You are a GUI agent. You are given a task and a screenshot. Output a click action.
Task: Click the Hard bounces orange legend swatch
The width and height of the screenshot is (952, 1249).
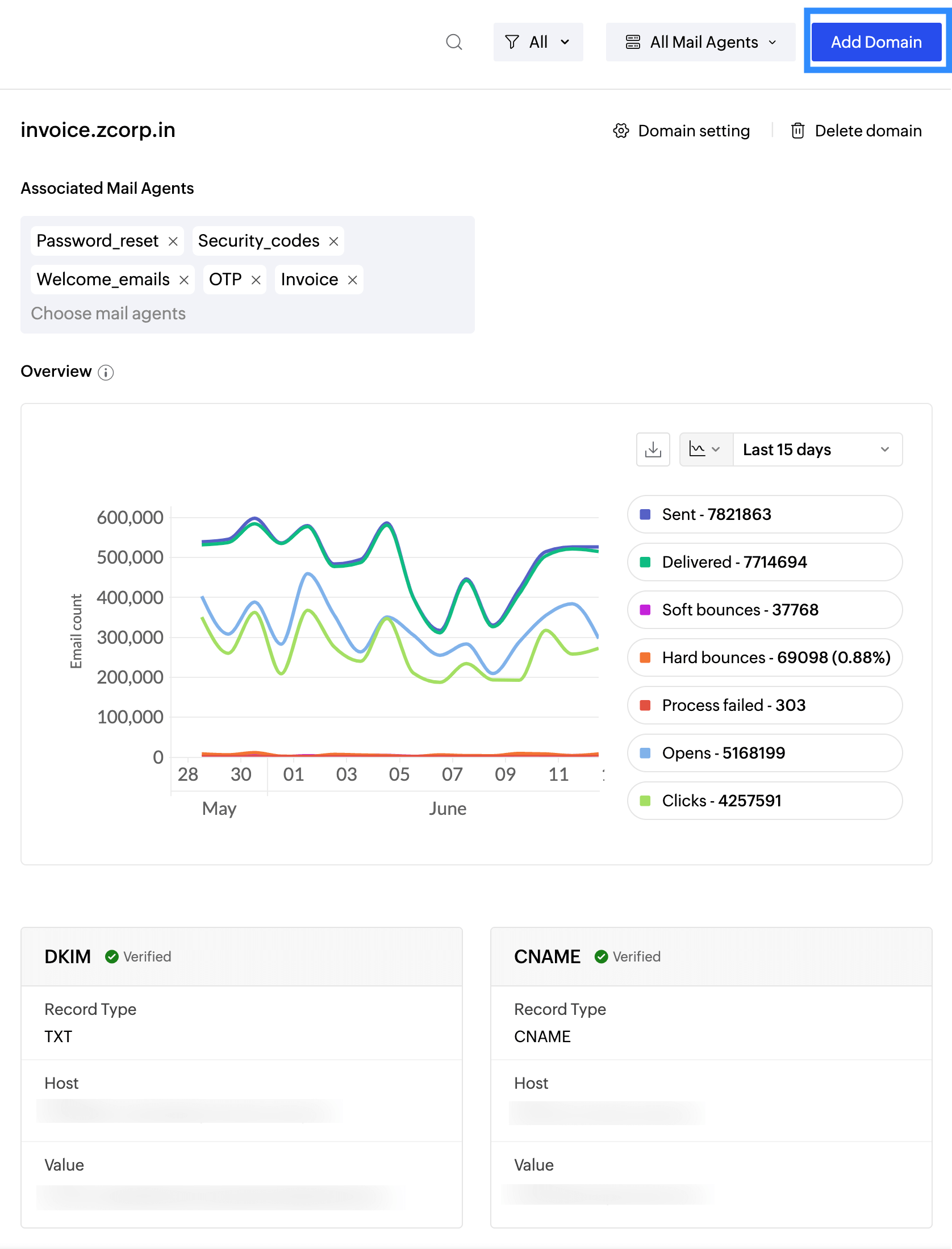645,657
